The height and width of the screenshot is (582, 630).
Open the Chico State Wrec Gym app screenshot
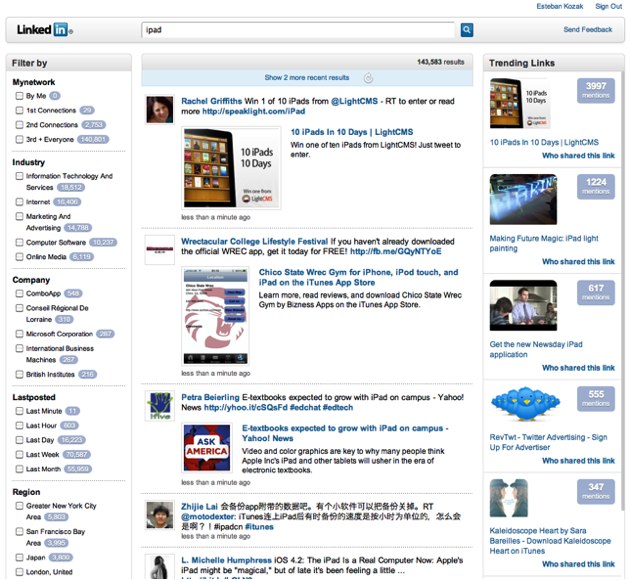[x=215, y=316]
